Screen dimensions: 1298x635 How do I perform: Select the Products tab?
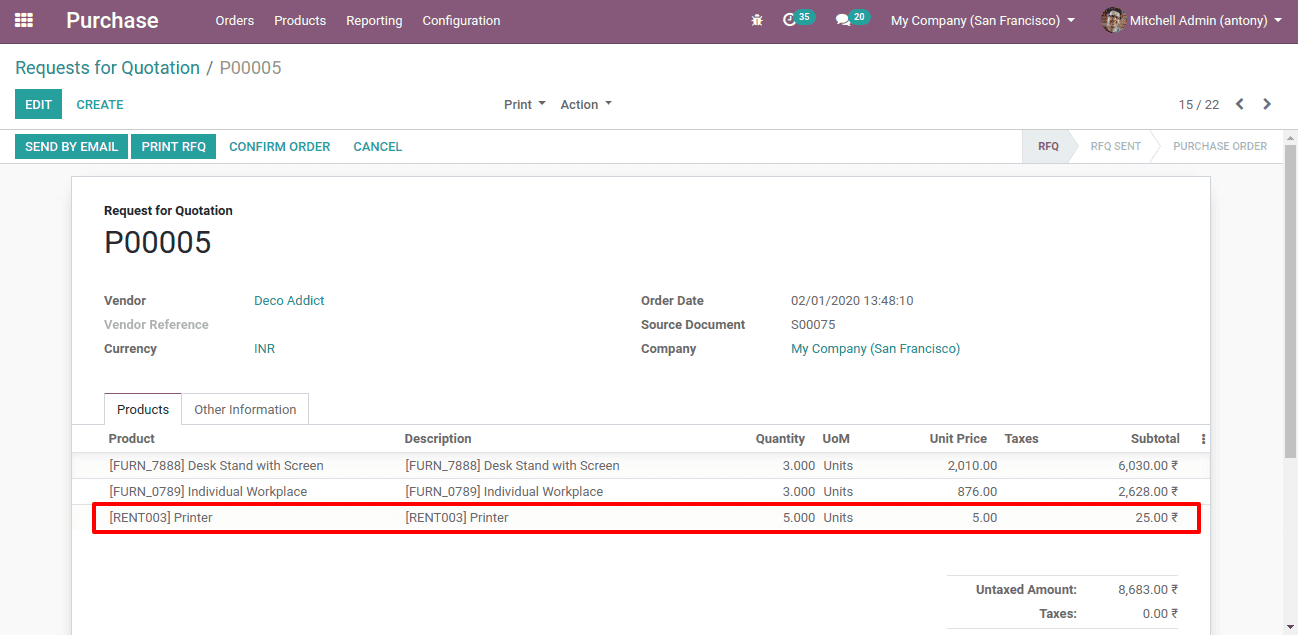coord(143,409)
